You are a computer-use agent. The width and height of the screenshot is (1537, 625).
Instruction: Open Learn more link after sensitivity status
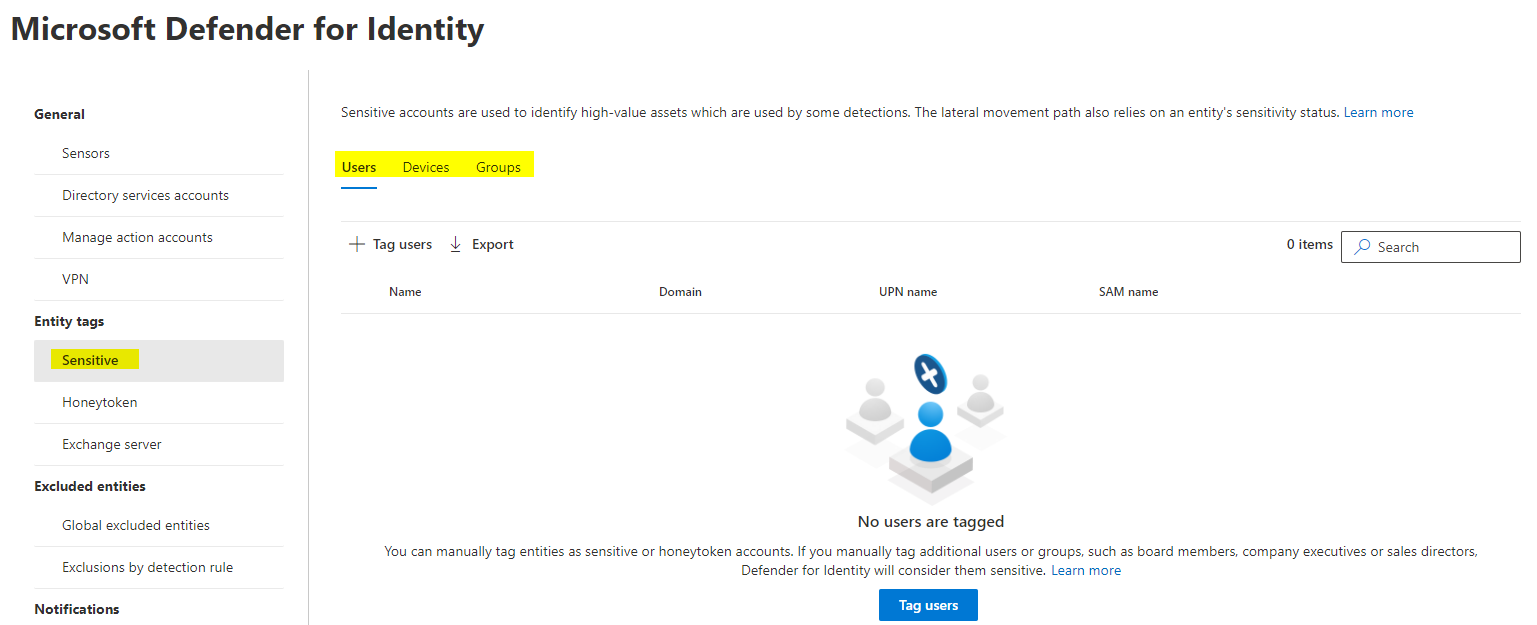pyautogui.click(x=1378, y=112)
